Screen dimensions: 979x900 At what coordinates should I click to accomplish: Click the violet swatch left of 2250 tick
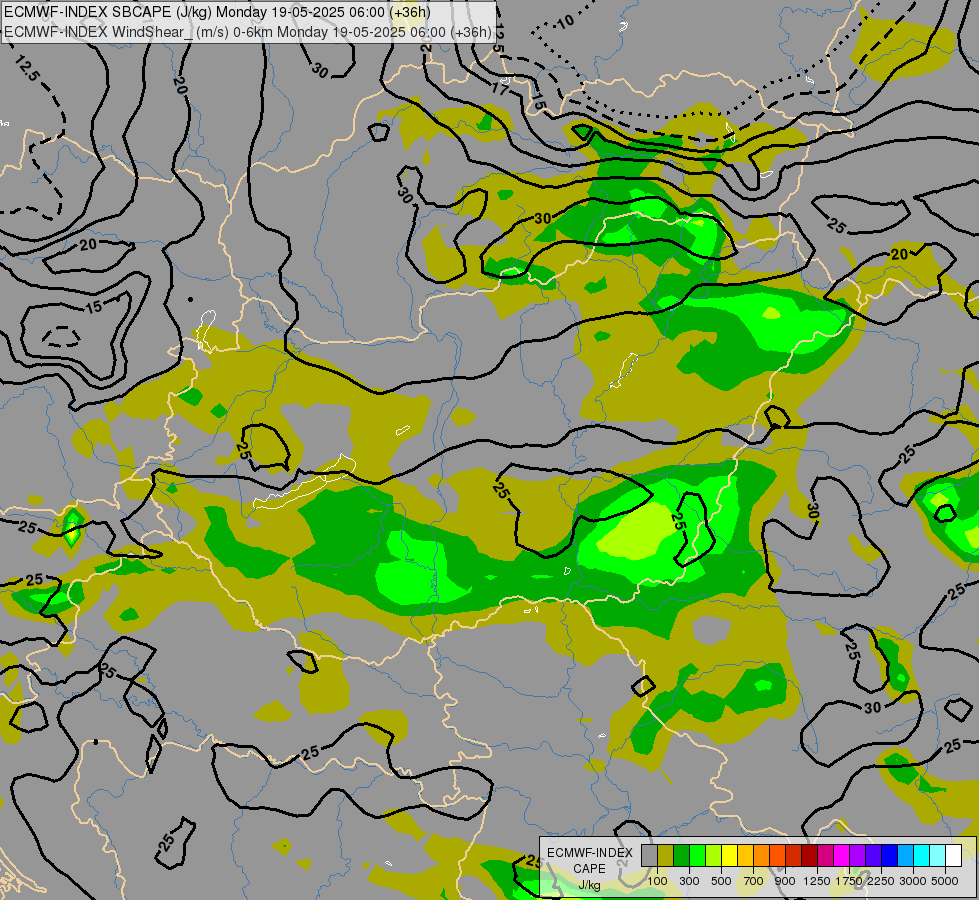(x=874, y=856)
